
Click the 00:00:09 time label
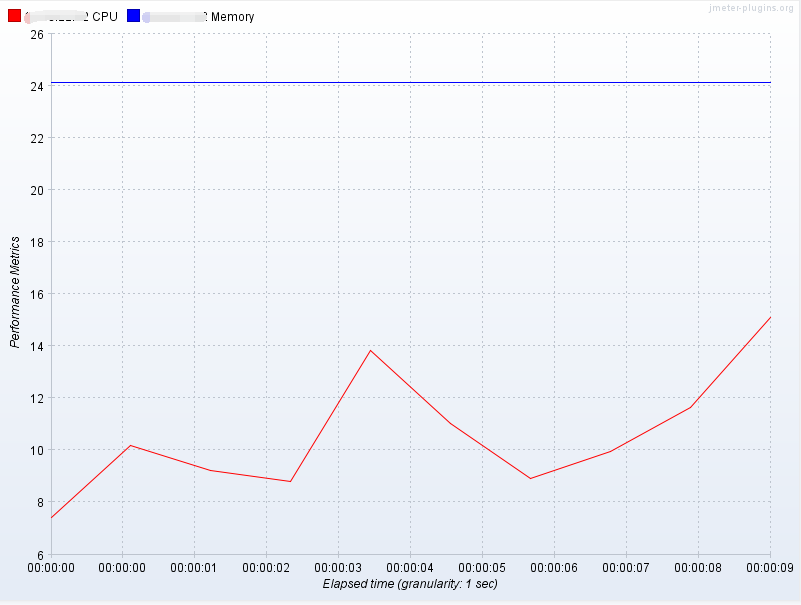pyautogui.click(x=770, y=568)
